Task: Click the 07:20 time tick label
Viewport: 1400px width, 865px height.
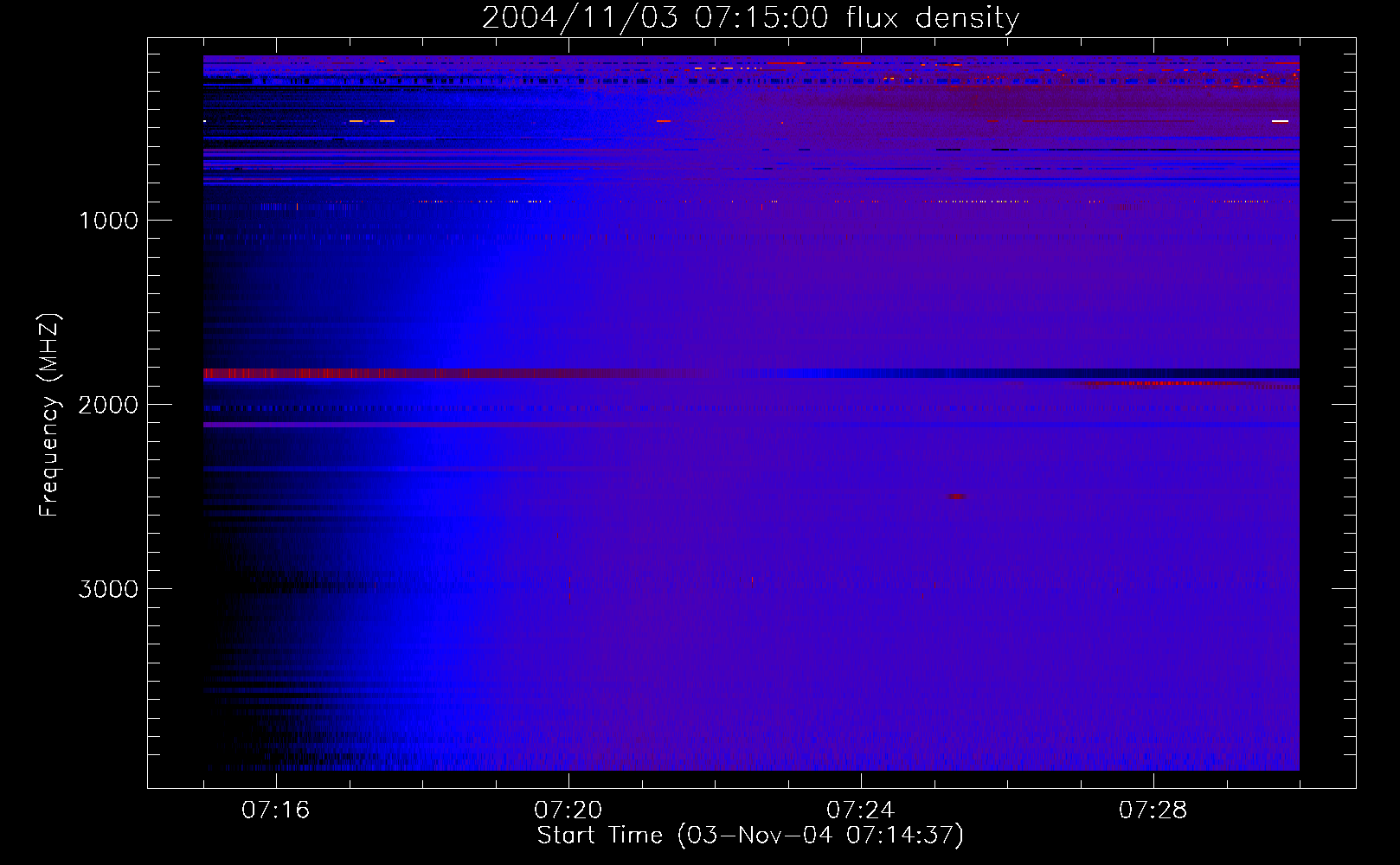Action: tap(568, 811)
